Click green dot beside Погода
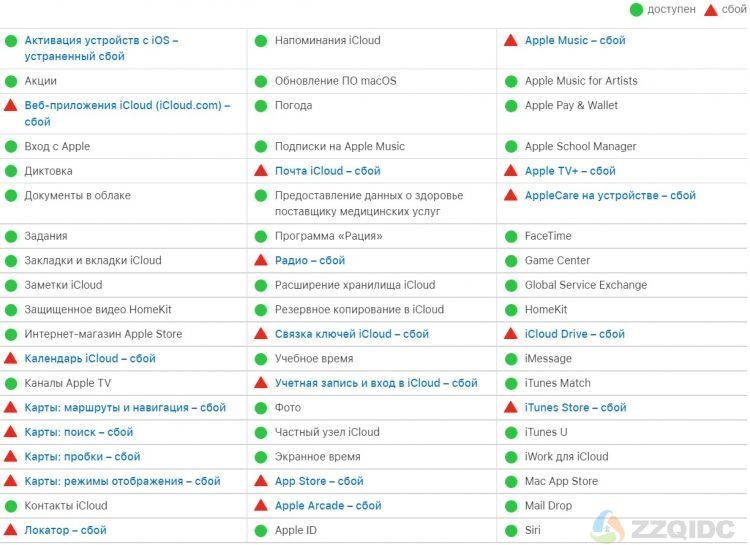Image resolution: width=750 pixels, height=545 pixels. (x=261, y=106)
